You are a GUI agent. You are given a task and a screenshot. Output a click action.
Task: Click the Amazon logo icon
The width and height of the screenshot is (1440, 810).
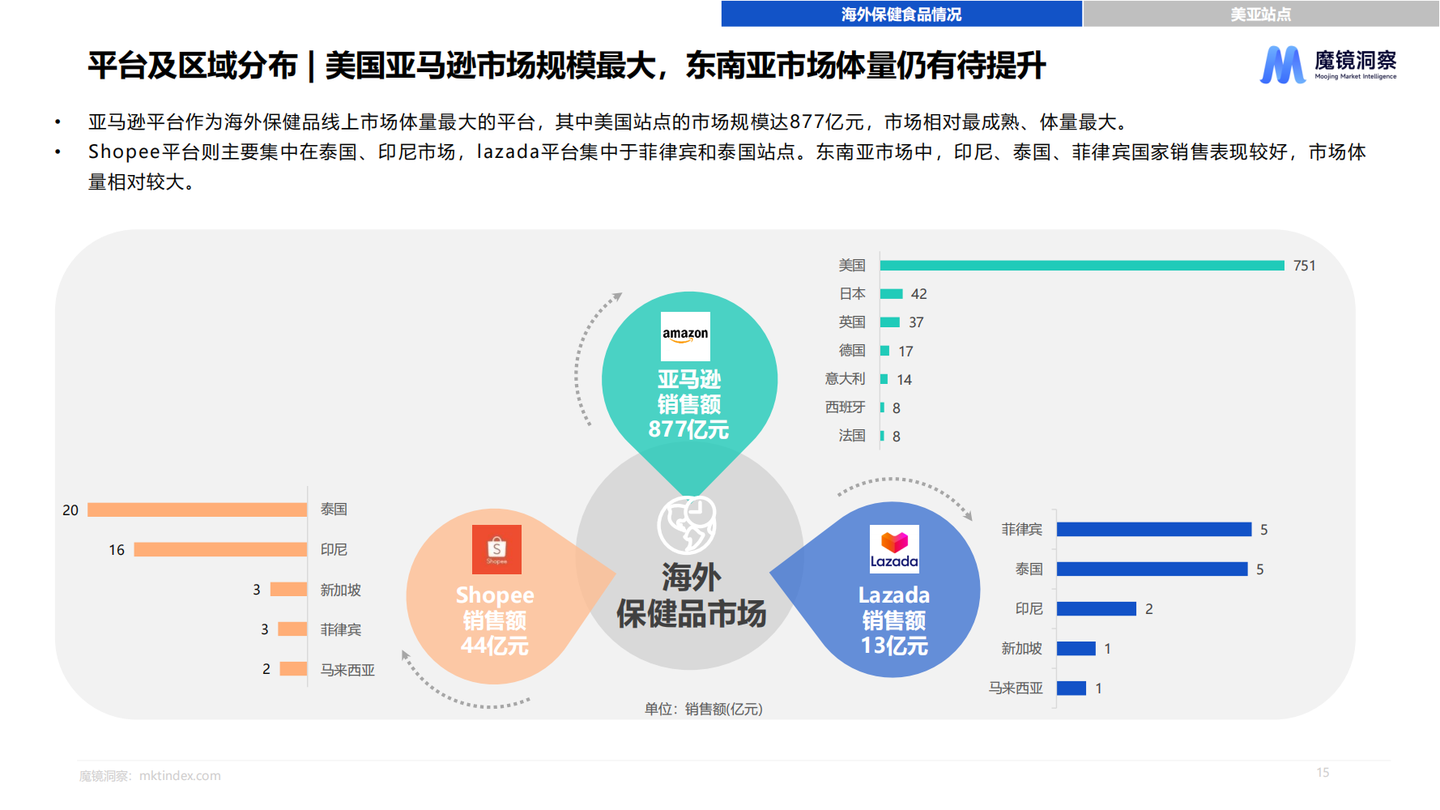tap(685, 336)
